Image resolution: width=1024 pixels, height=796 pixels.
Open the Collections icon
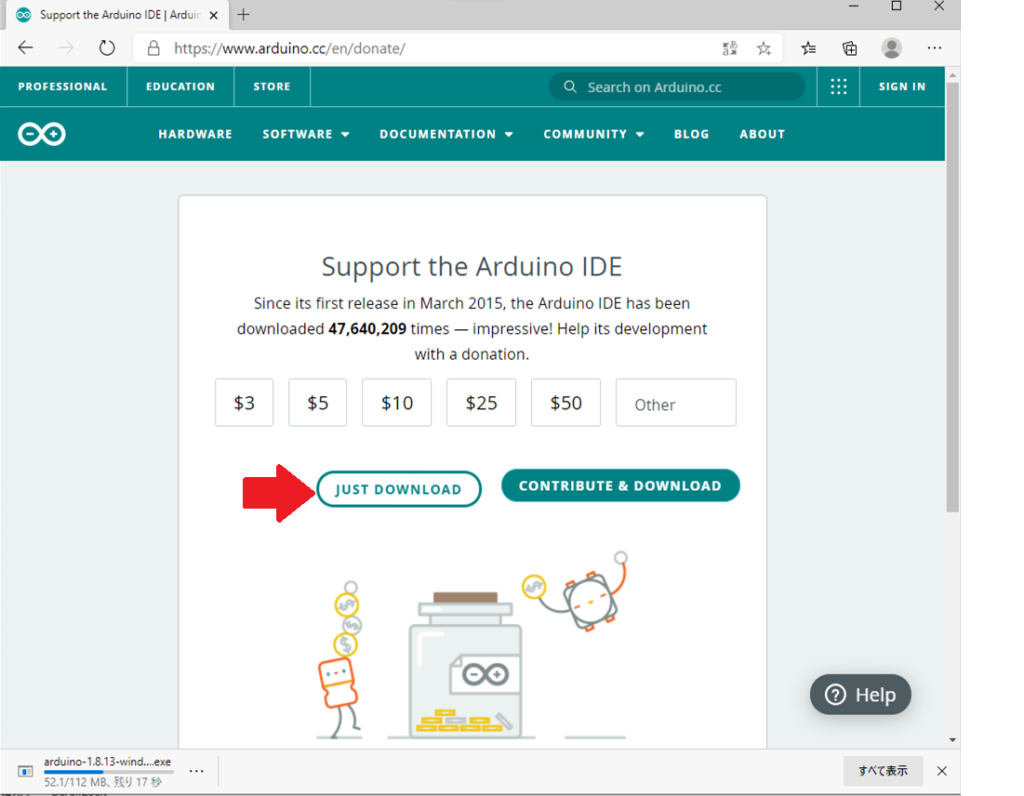tap(850, 48)
